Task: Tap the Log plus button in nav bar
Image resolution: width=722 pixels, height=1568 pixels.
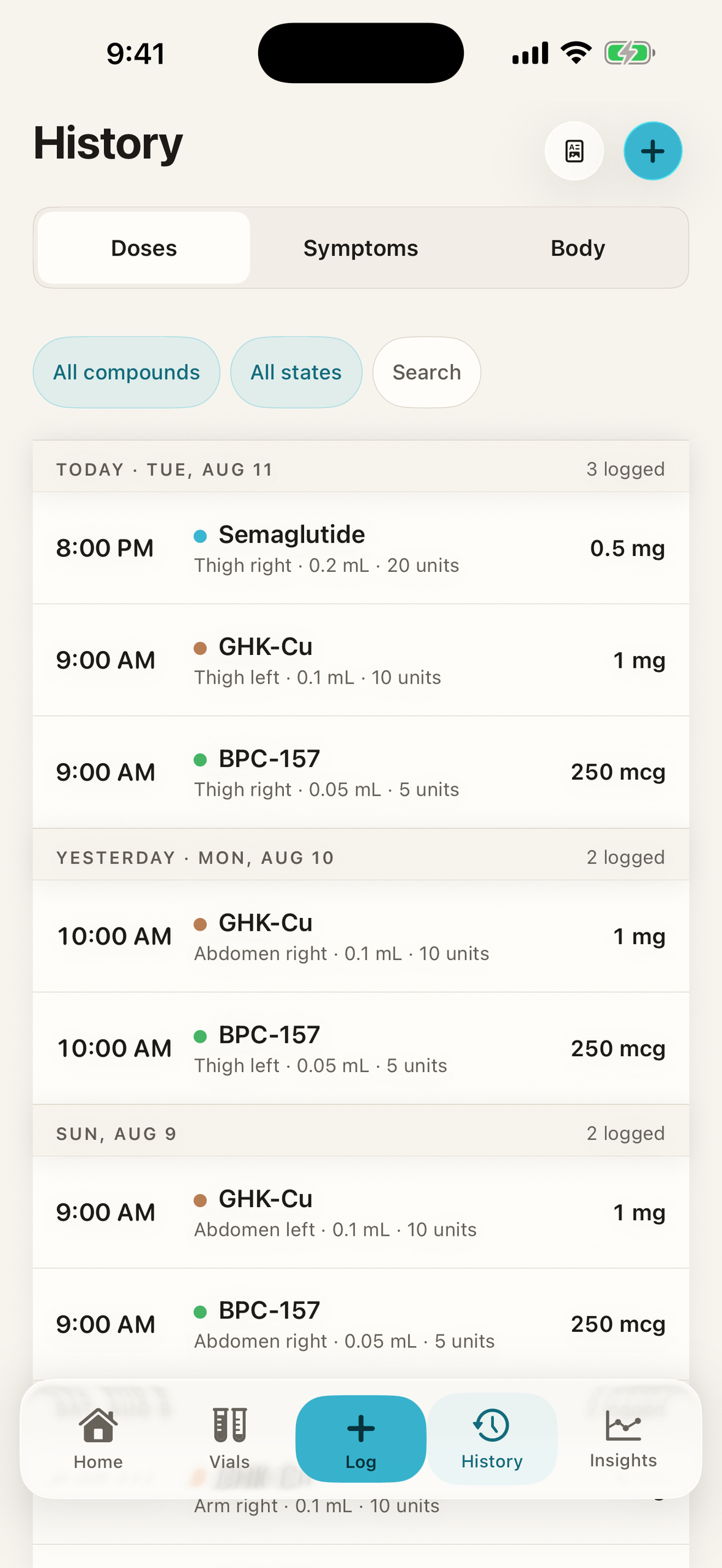Action: (360, 1438)
